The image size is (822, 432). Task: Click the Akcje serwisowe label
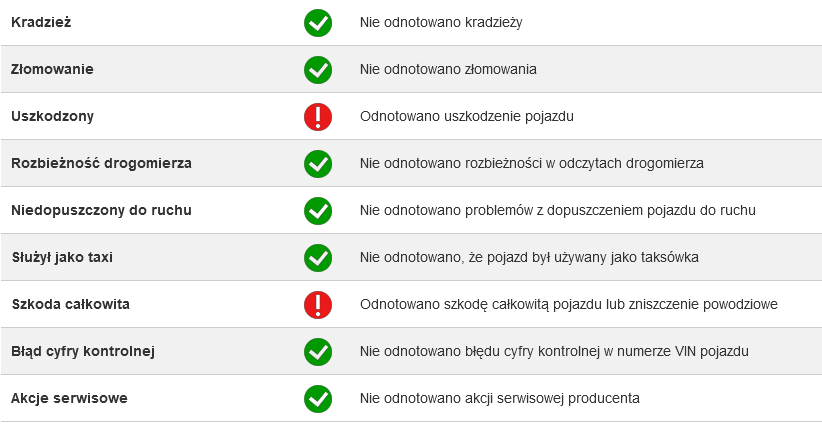[69, 398]
